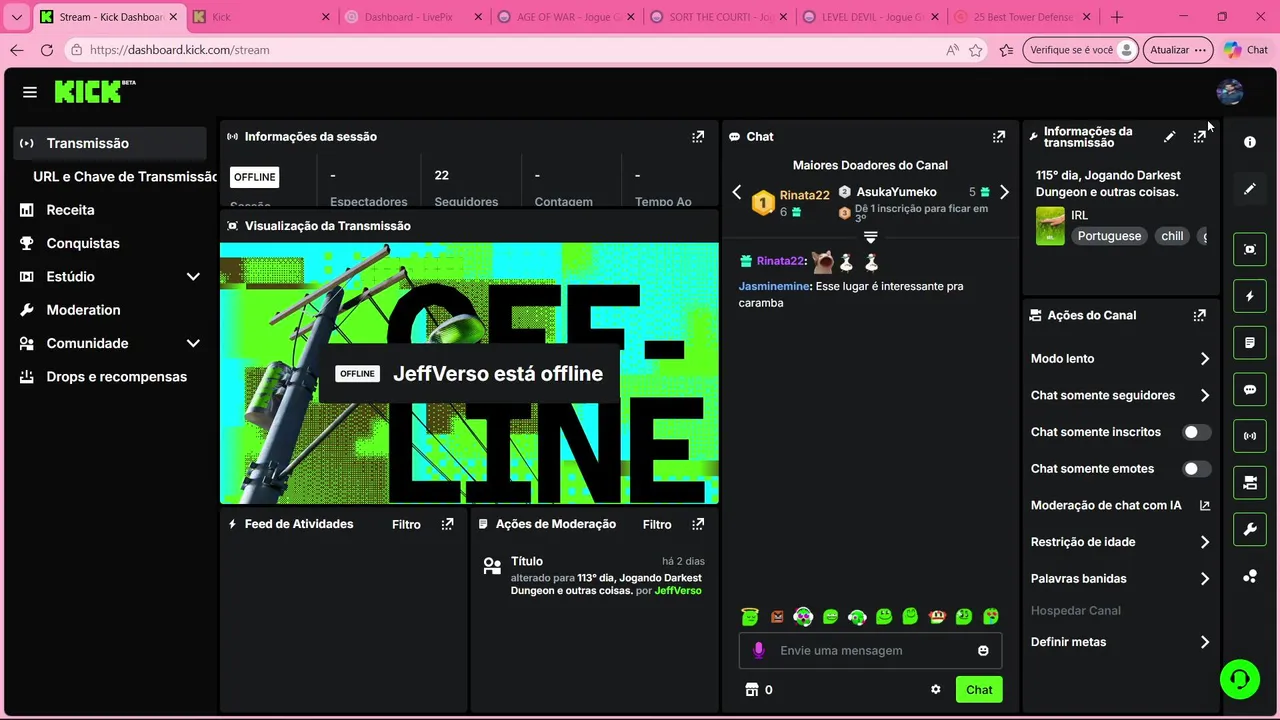The image size is (1280, 720).
Task: Edit stream info with the pencil icon in Informações da transmissão
Action: tap(1169, 137)
